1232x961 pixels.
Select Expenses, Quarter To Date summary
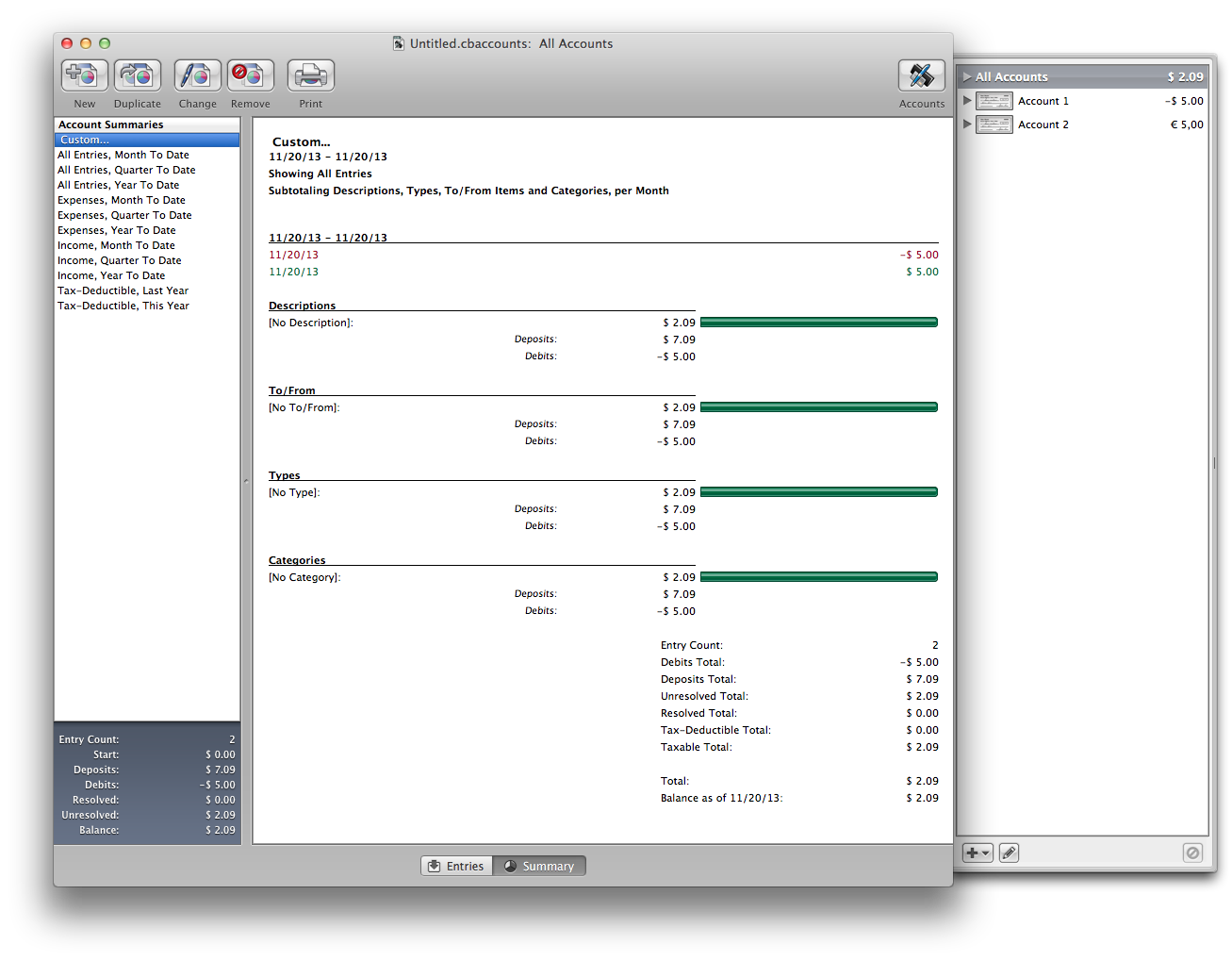click(147, 215)
